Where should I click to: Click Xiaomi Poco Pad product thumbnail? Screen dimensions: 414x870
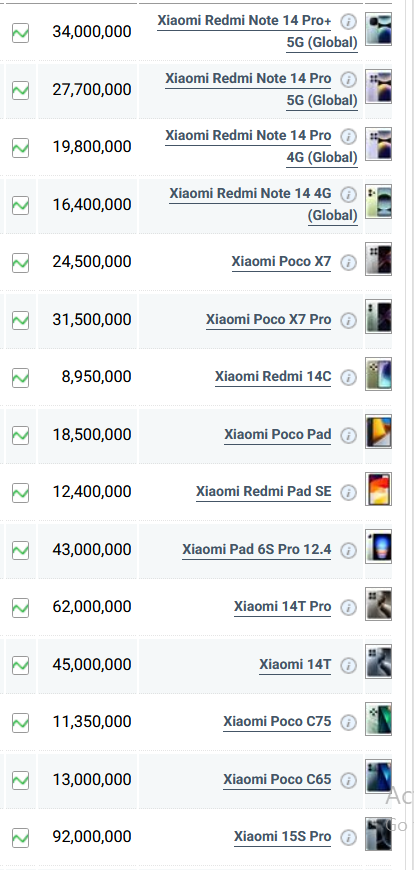click(378, 431)
